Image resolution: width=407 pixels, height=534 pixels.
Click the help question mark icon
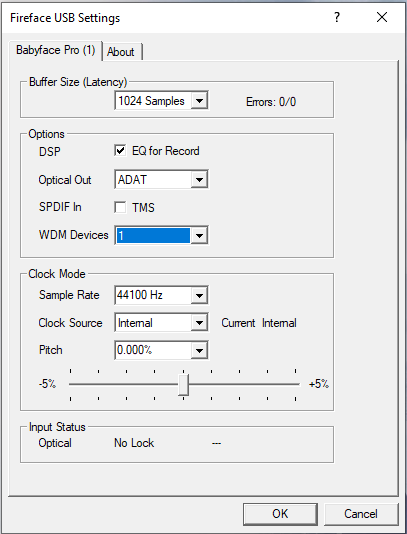click(336, 17)
